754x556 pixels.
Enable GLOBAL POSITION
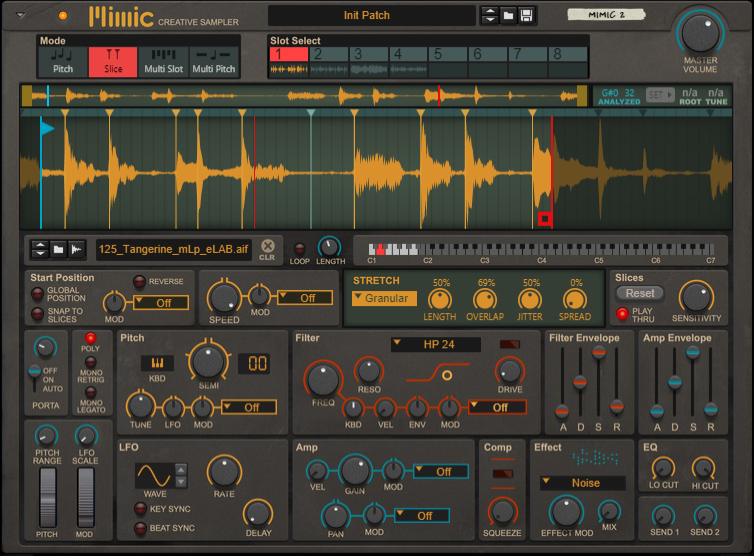click(37, 293)
